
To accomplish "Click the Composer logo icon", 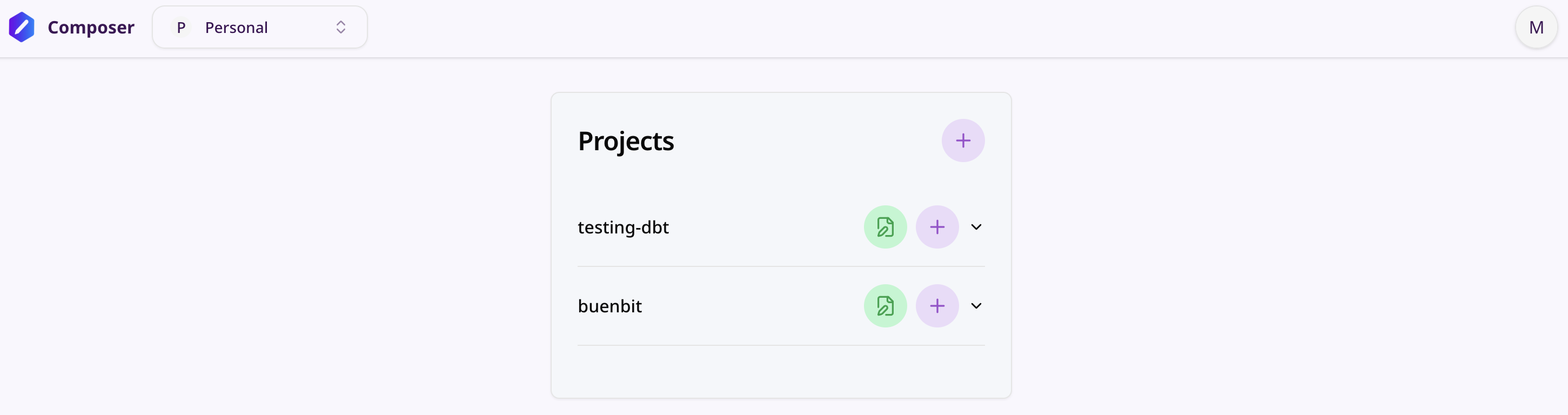I will 22,27.
